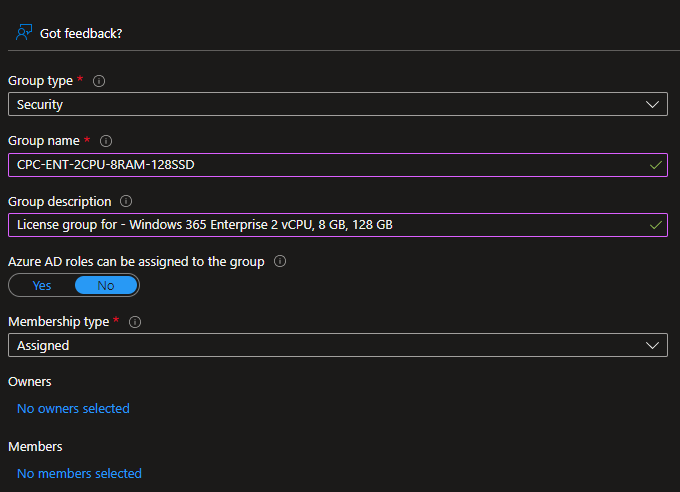This screenshot has height=492, width=680.
Task: Expand the Membership type dropdown chevron
Action: [x=654, y=345]
